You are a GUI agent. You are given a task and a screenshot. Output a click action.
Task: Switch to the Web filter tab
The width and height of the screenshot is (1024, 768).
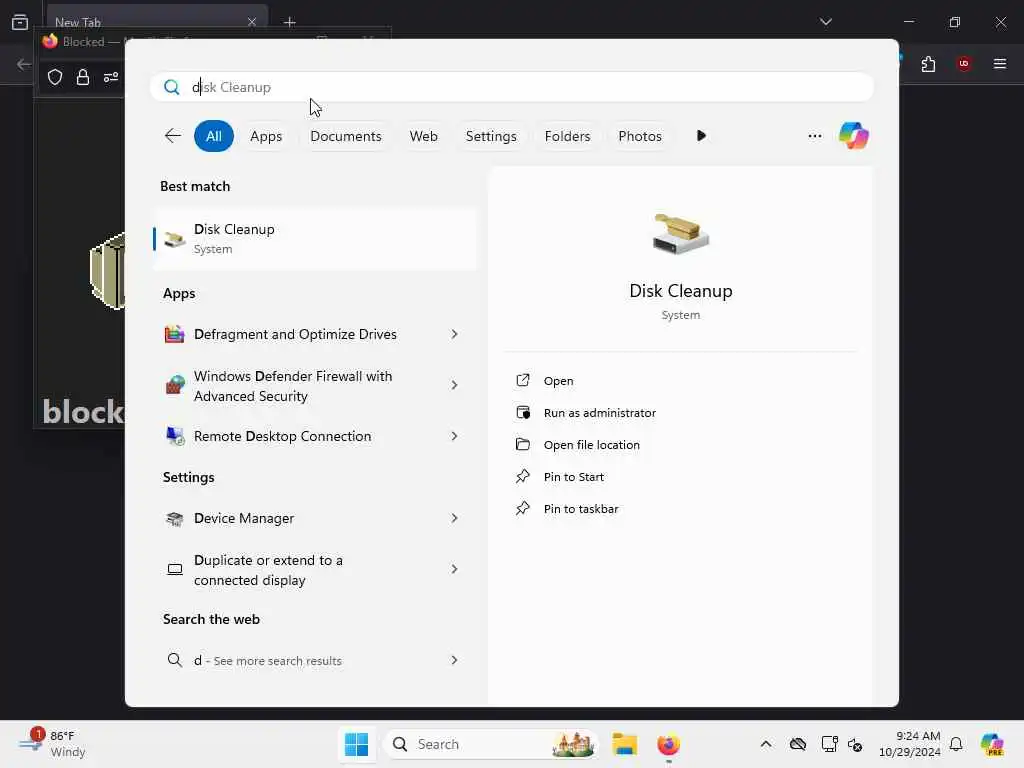click(423, 136)
